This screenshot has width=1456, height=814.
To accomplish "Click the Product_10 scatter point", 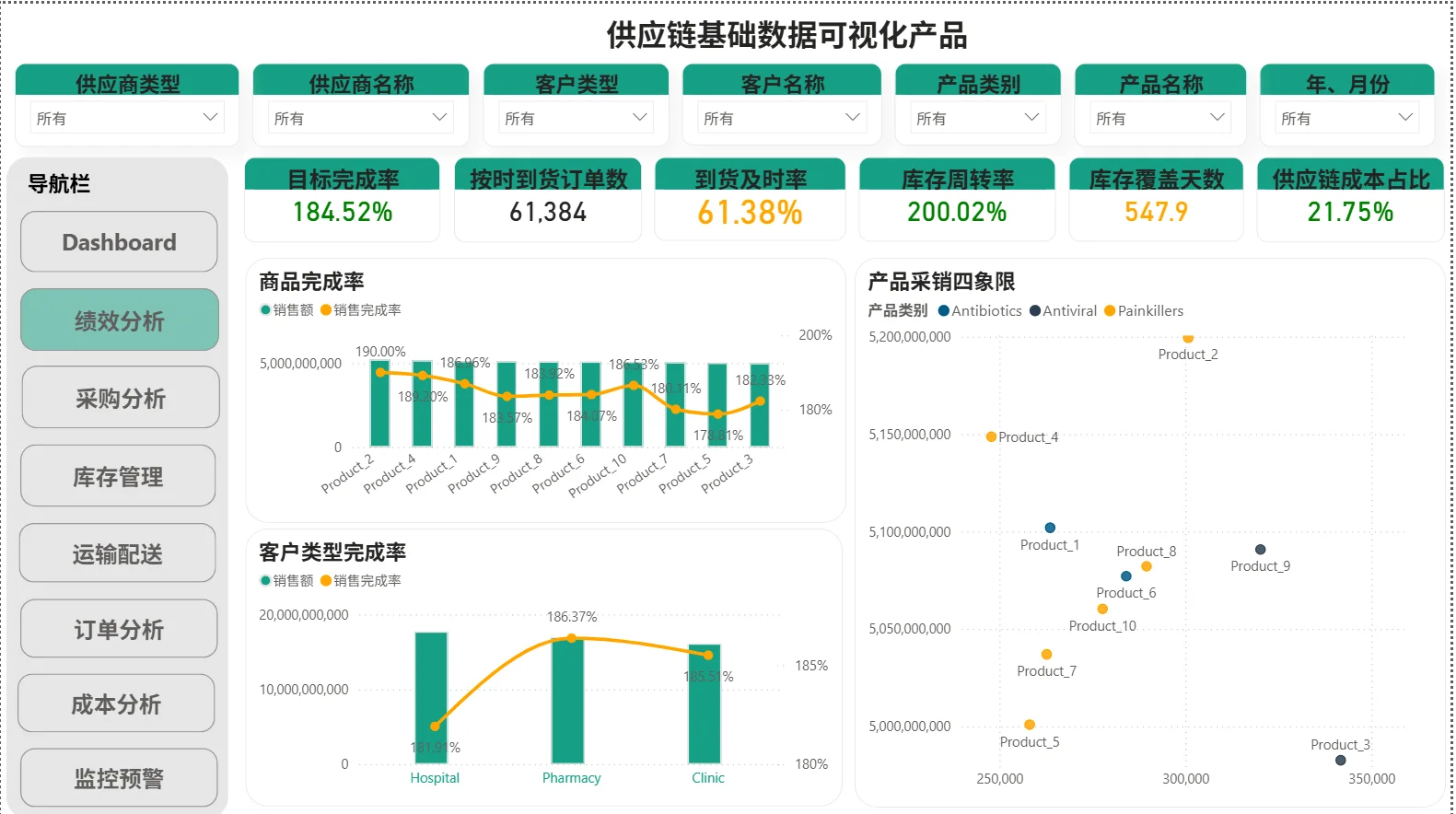I will pyautogui.click(x=1102, y=609).
